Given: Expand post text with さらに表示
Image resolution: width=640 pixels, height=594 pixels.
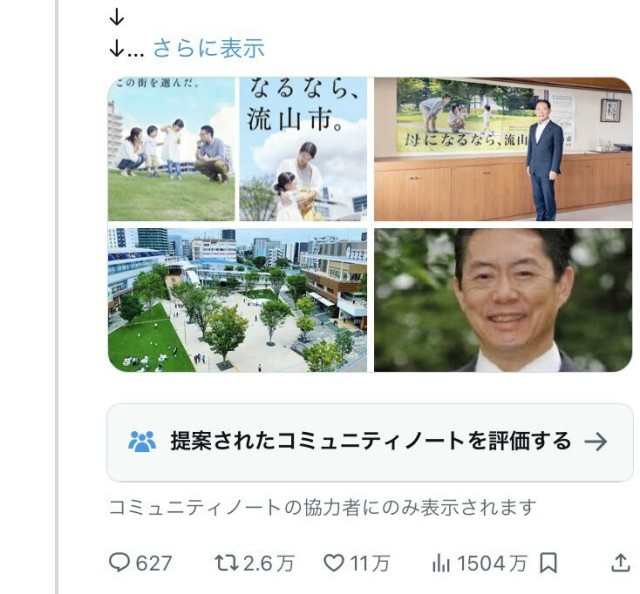Looking at the screenshot, I should pos(209,48).
